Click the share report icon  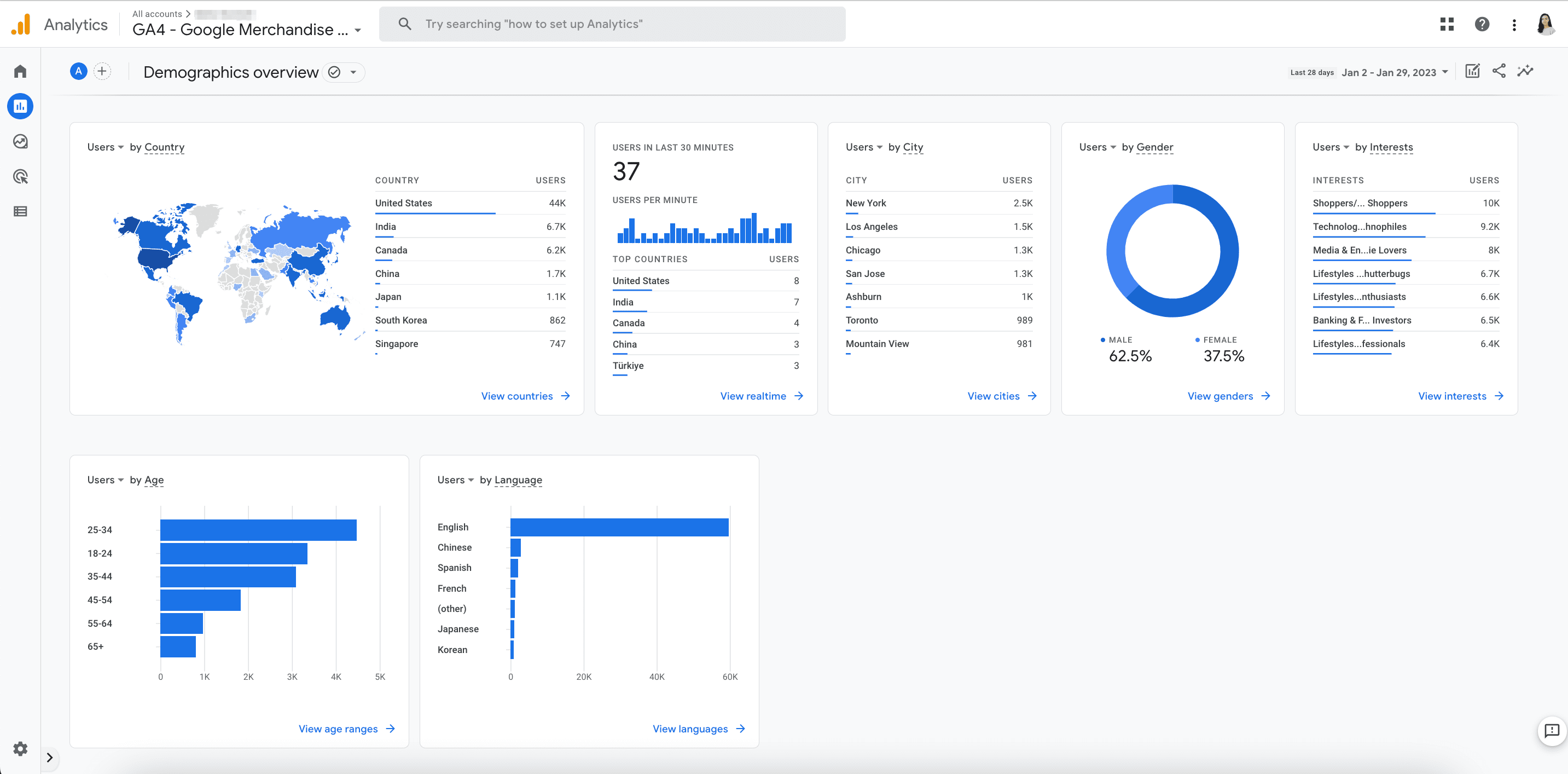[1499, 70]
